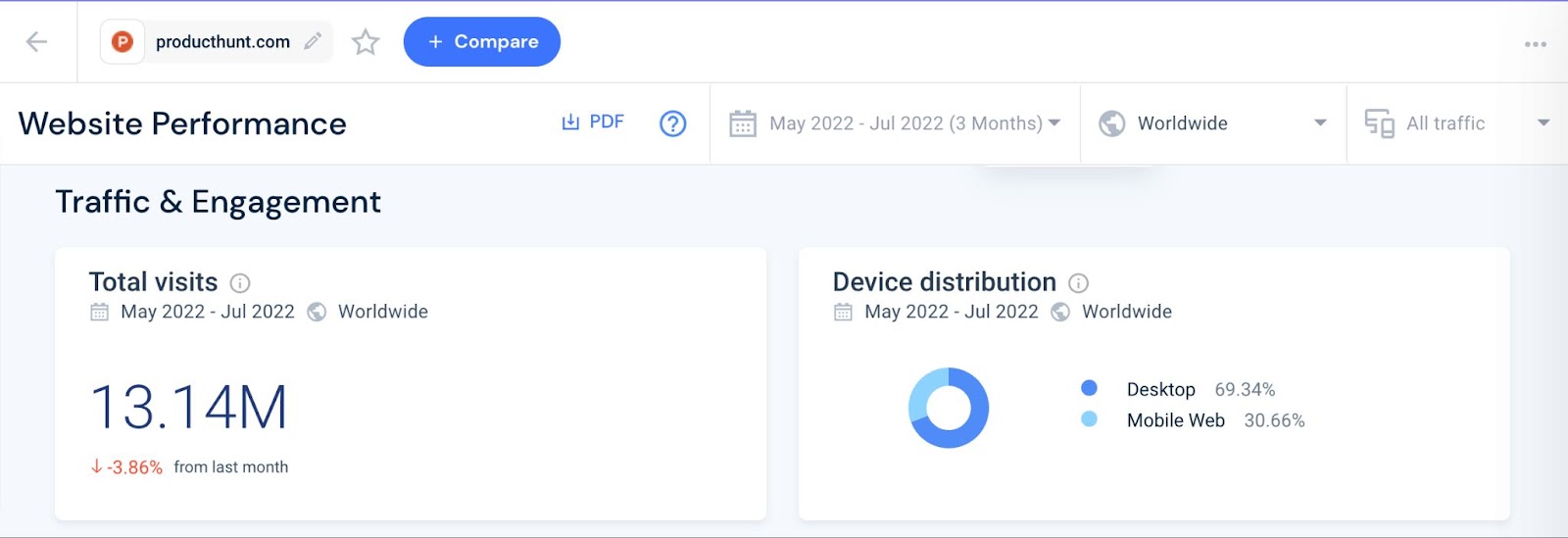Click globe icon under Total visits
Image resolution: width=1568 pixels, height=538 pixels.
point(317,312)
